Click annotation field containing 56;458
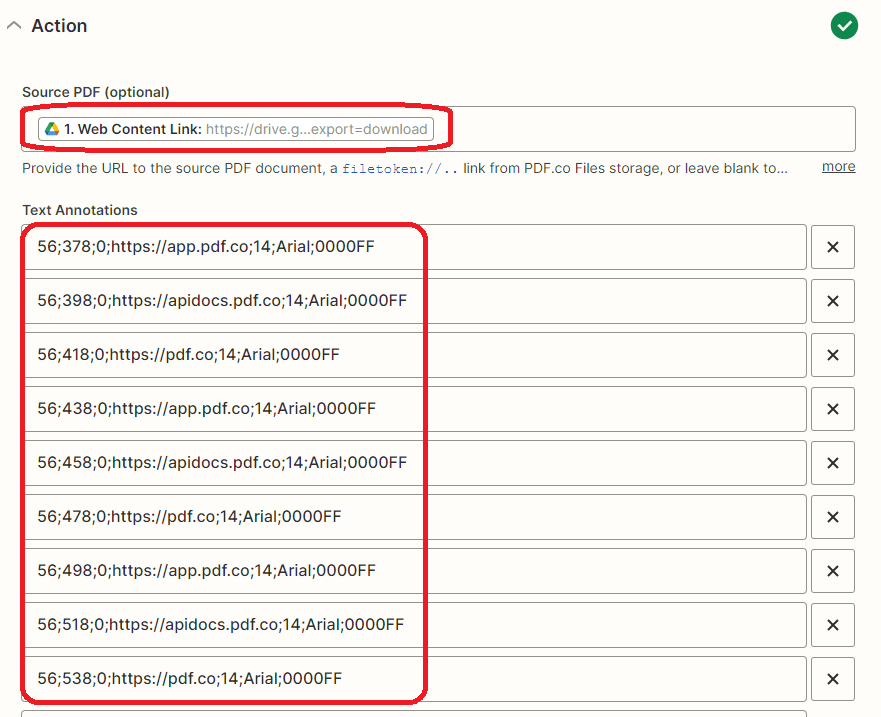Image resolution: width=881 pixels, height=717 pixels. (x=400, y=463)
